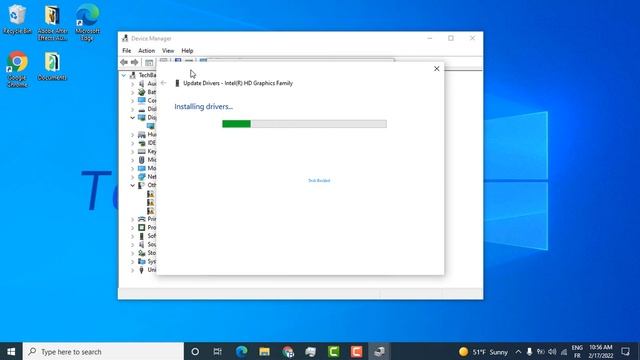Open Cortana from the taskbar

[x=195, y=351]
